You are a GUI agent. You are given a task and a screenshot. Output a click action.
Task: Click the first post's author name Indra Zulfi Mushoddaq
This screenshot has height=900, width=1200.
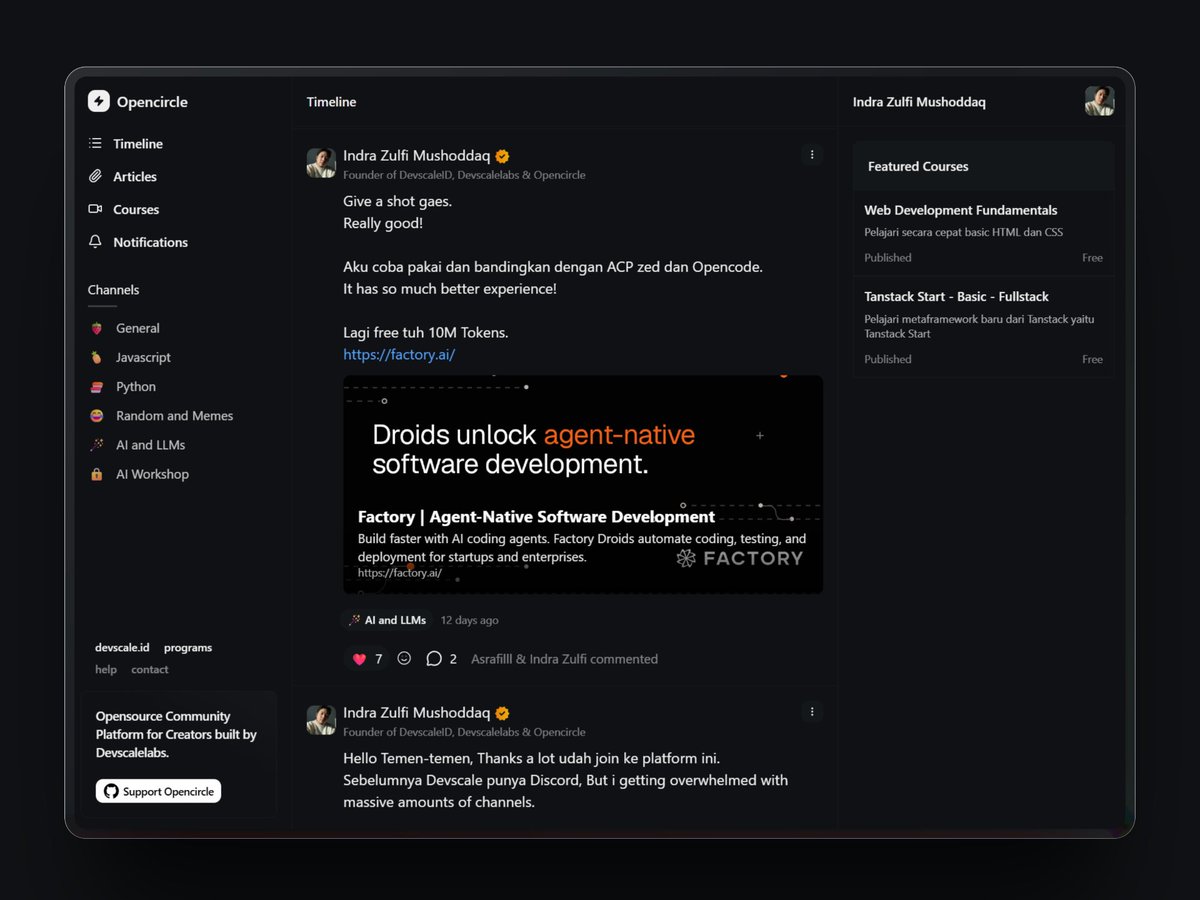pyautogui.click(x=416, y=156)
